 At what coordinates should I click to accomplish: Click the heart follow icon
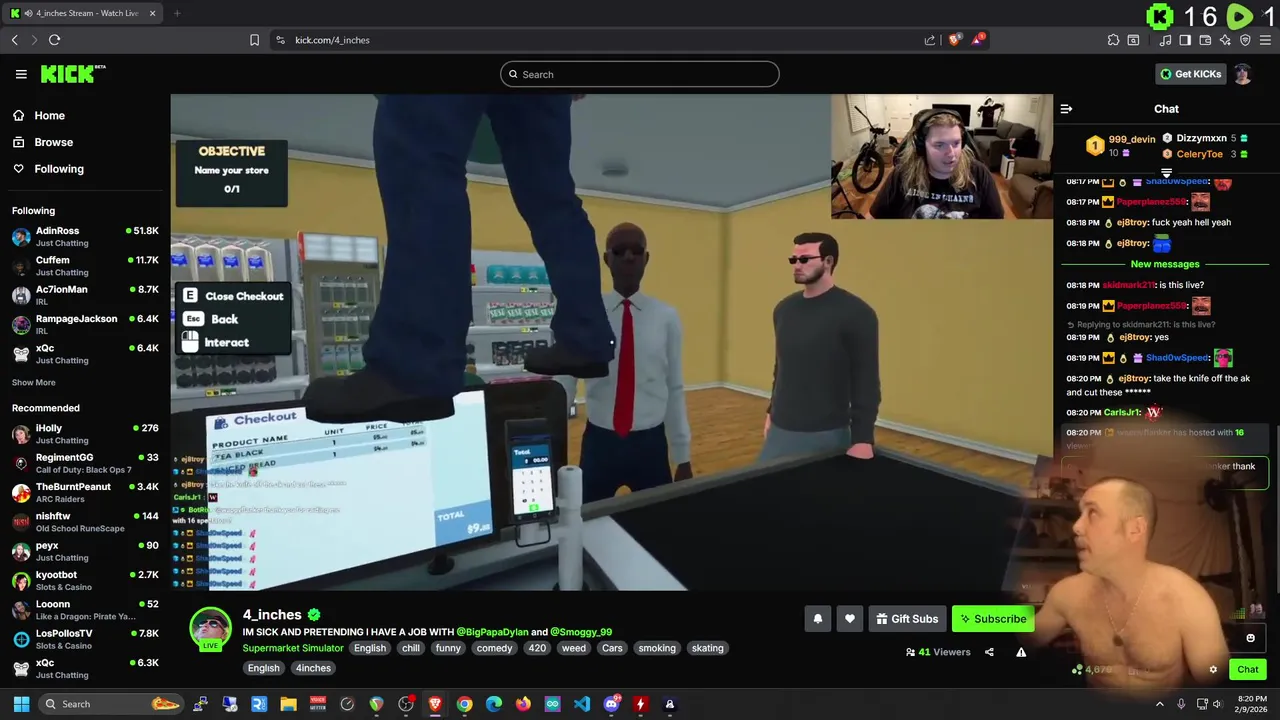(x=849, y=619)
